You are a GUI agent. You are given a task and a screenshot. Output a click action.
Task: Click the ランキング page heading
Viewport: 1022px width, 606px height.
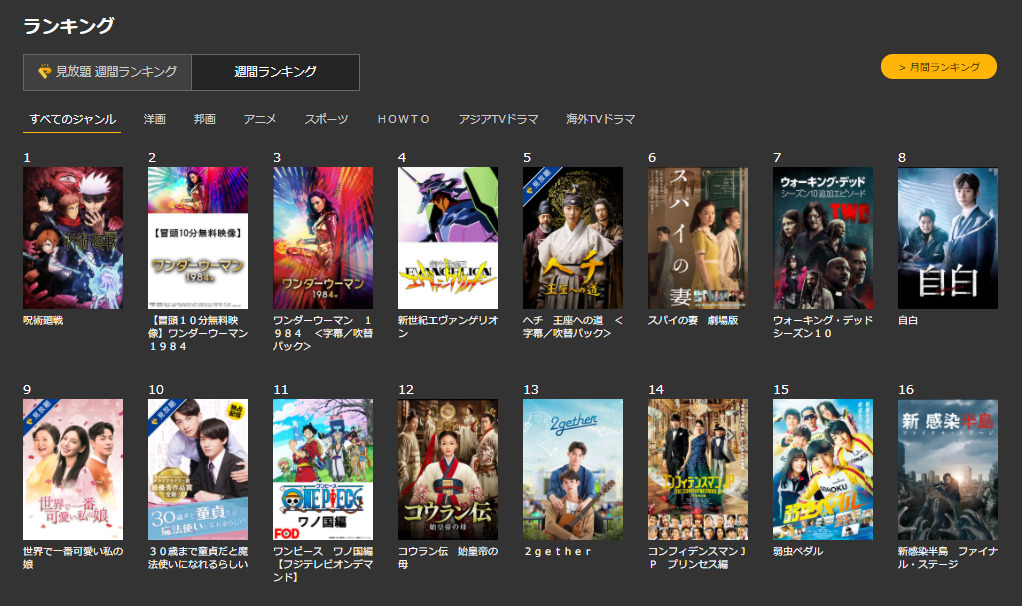coord(69,25)
